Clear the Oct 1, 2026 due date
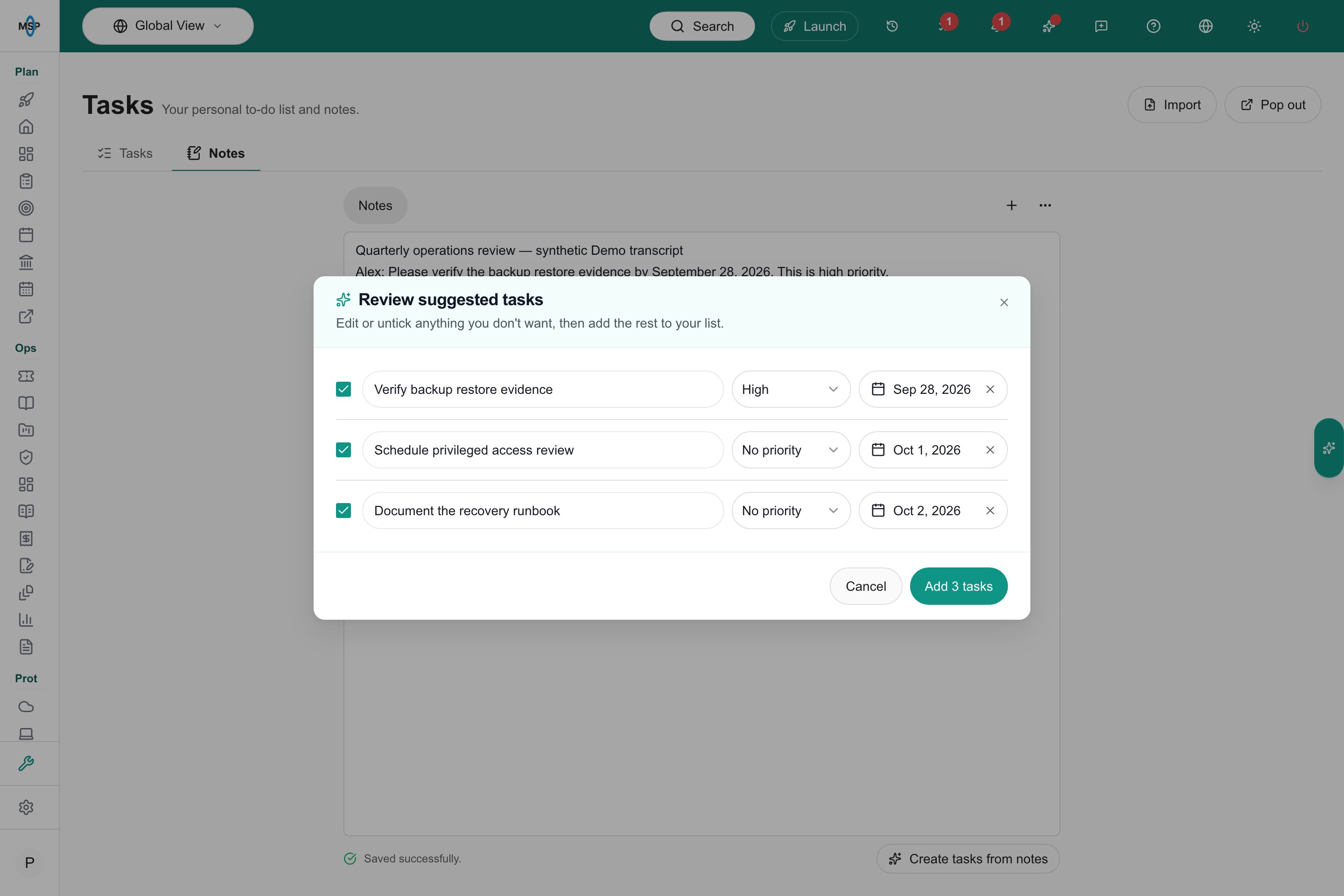The width and height of the screenshot is (1344, 896). coord(990,450)
